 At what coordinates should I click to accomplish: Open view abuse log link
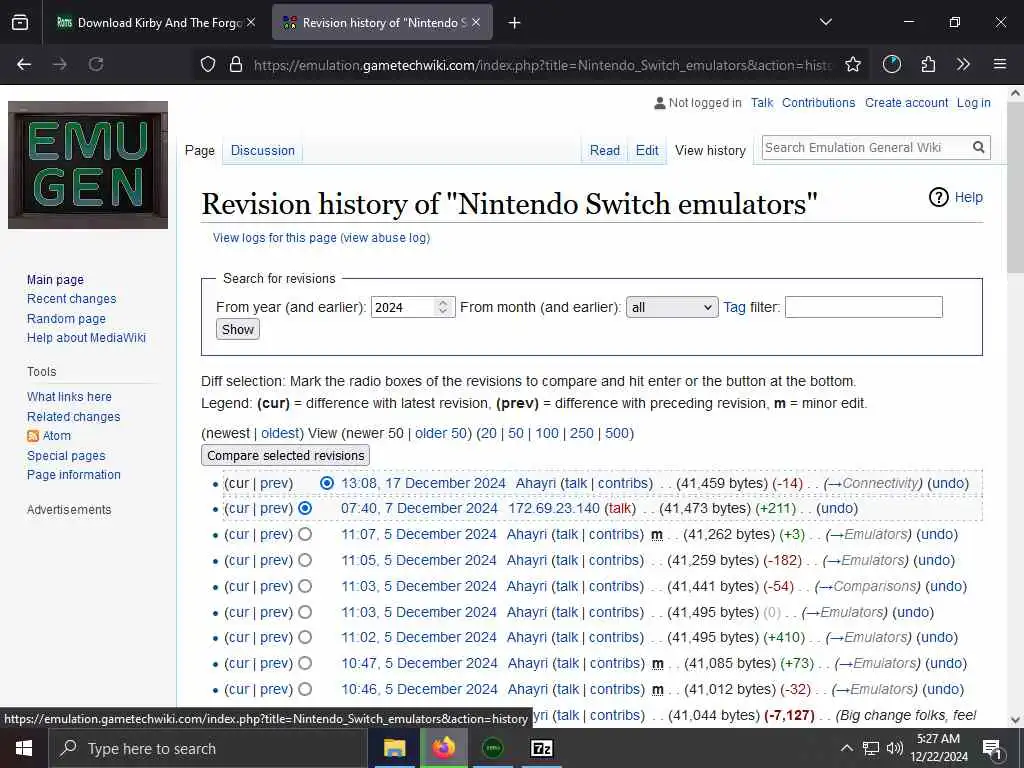385,238
